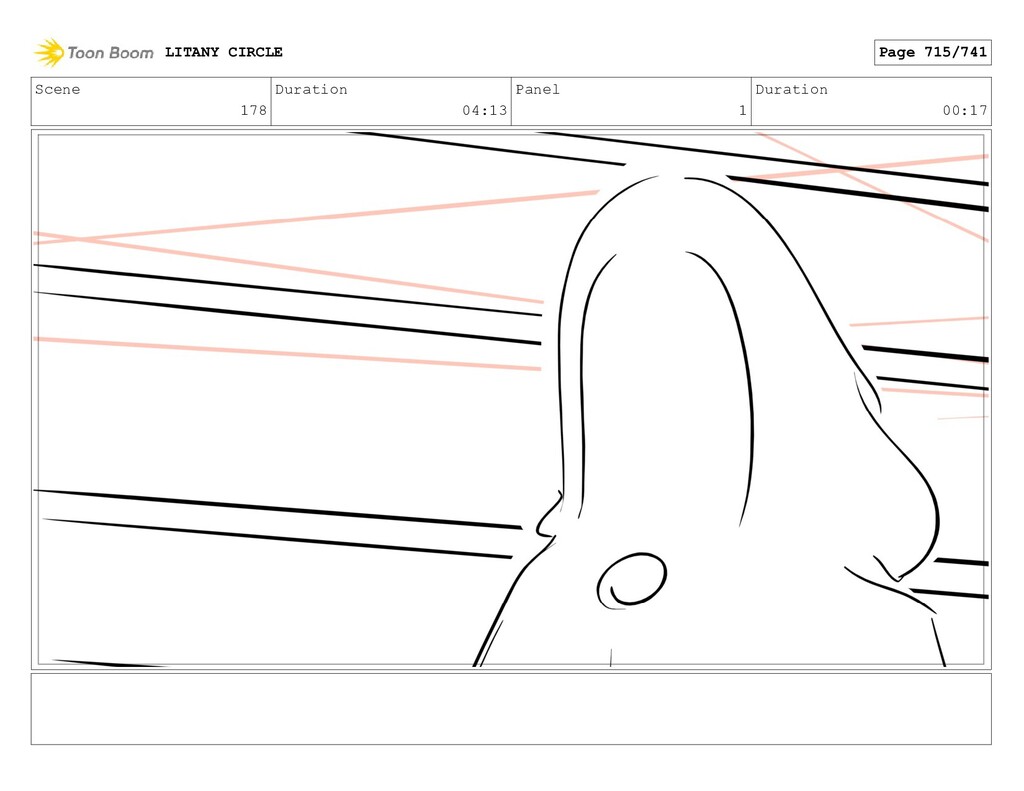Screen dimensions: 1024x791
Task: Select the LITANY CIRCLE project title
Action: (223, 52)
